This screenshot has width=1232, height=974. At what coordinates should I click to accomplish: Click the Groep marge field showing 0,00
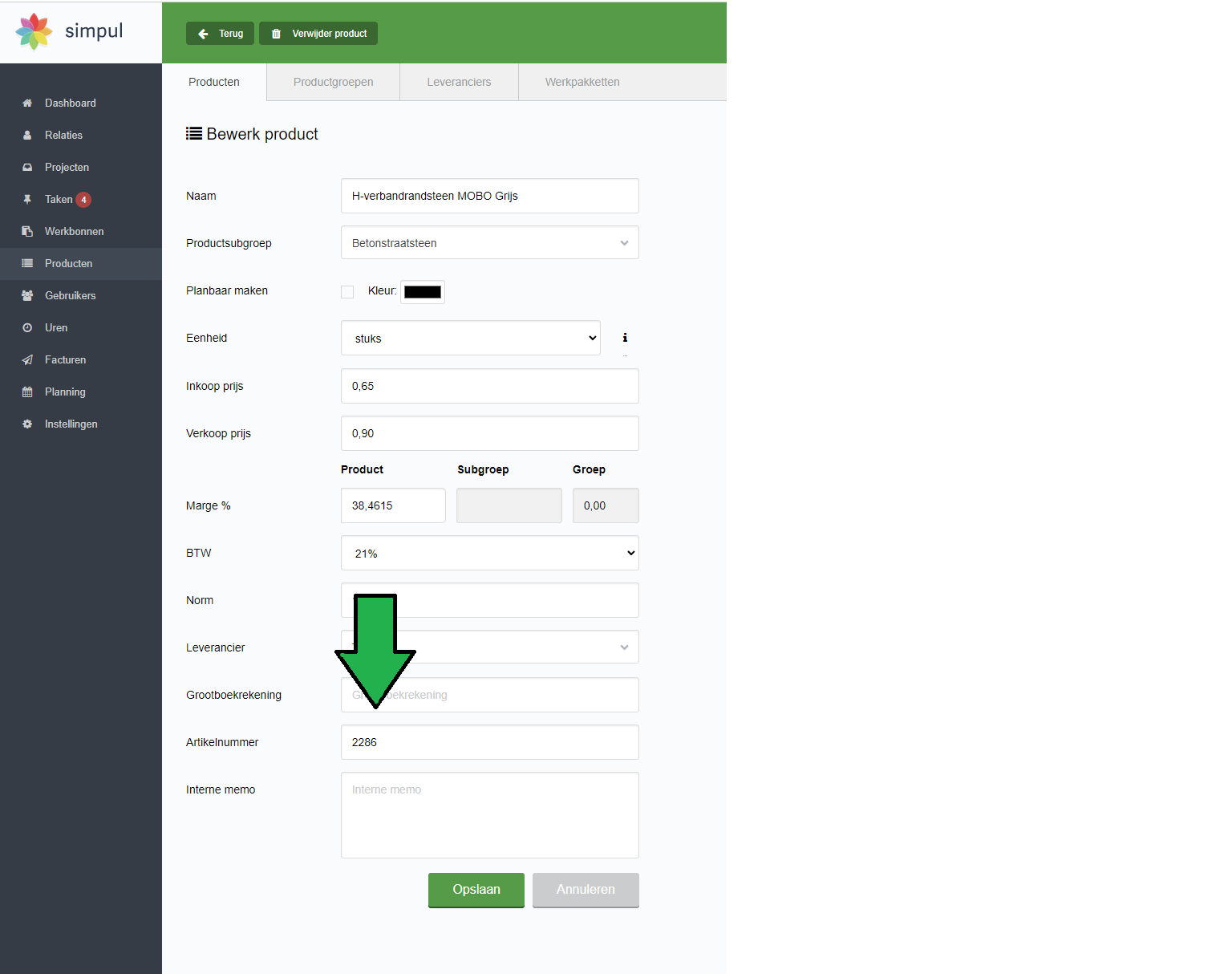(x=606, y=505)
